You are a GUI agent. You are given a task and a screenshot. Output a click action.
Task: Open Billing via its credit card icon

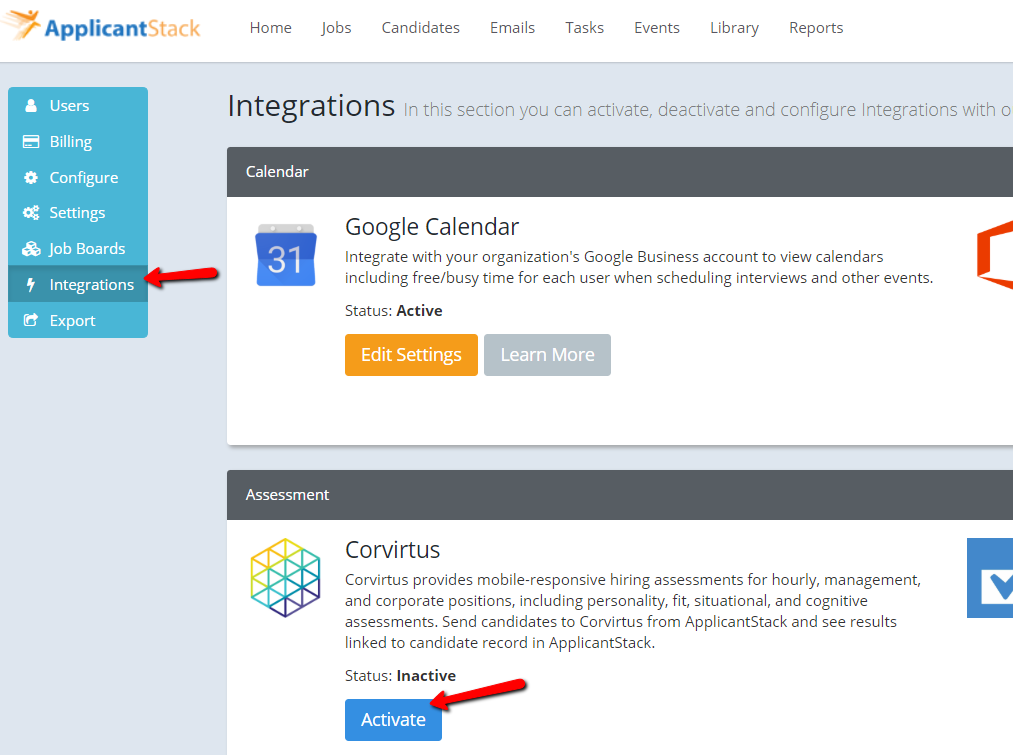tap(33, 141)
